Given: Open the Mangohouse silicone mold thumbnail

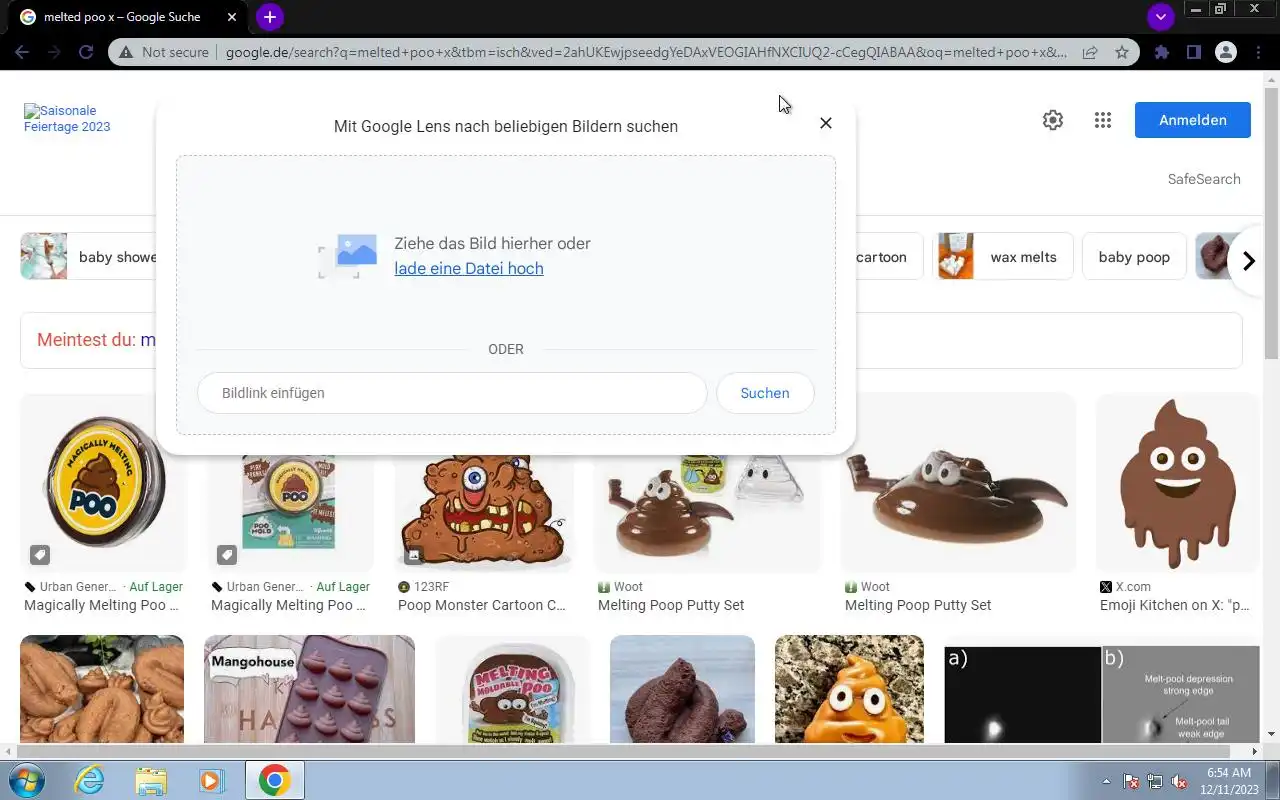Looking at the screenshot, I should click(309, 689).
